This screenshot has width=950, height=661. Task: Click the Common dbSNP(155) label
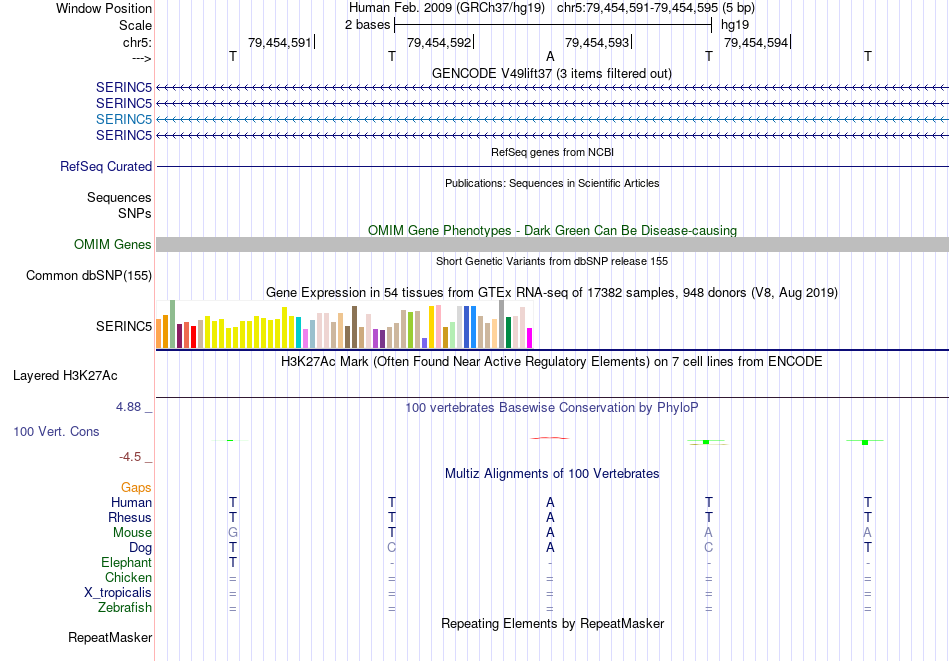89,275
